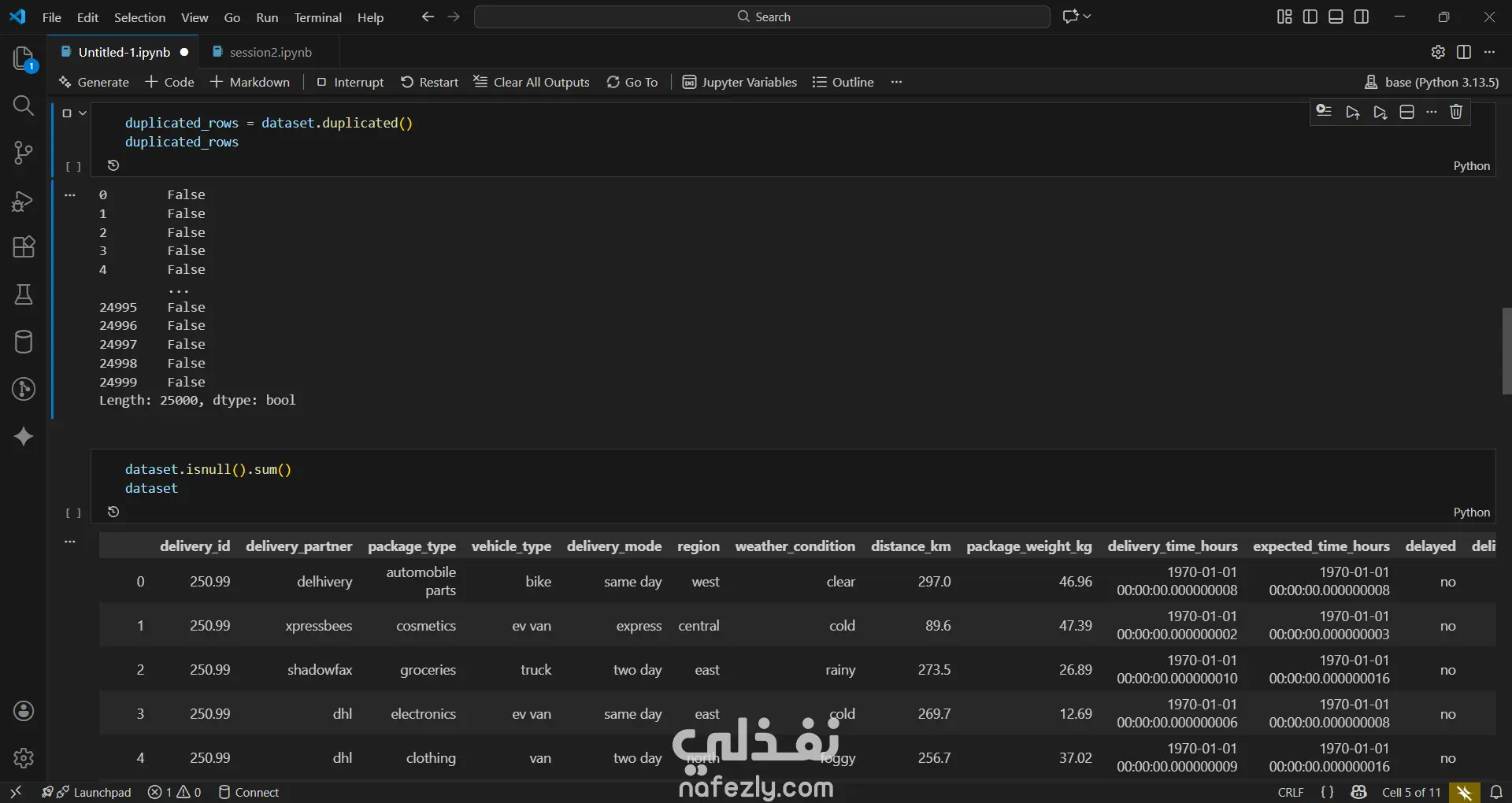Open more cell actions in the cell toolbar
1512x803 pixels.
pos(1432,112)
